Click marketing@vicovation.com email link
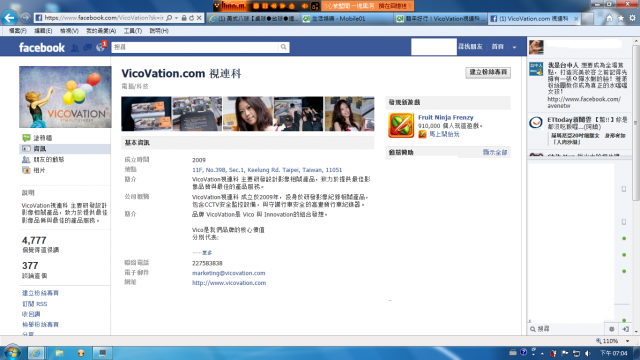Viewport: 640px width, 360px height. coord(229,273)
